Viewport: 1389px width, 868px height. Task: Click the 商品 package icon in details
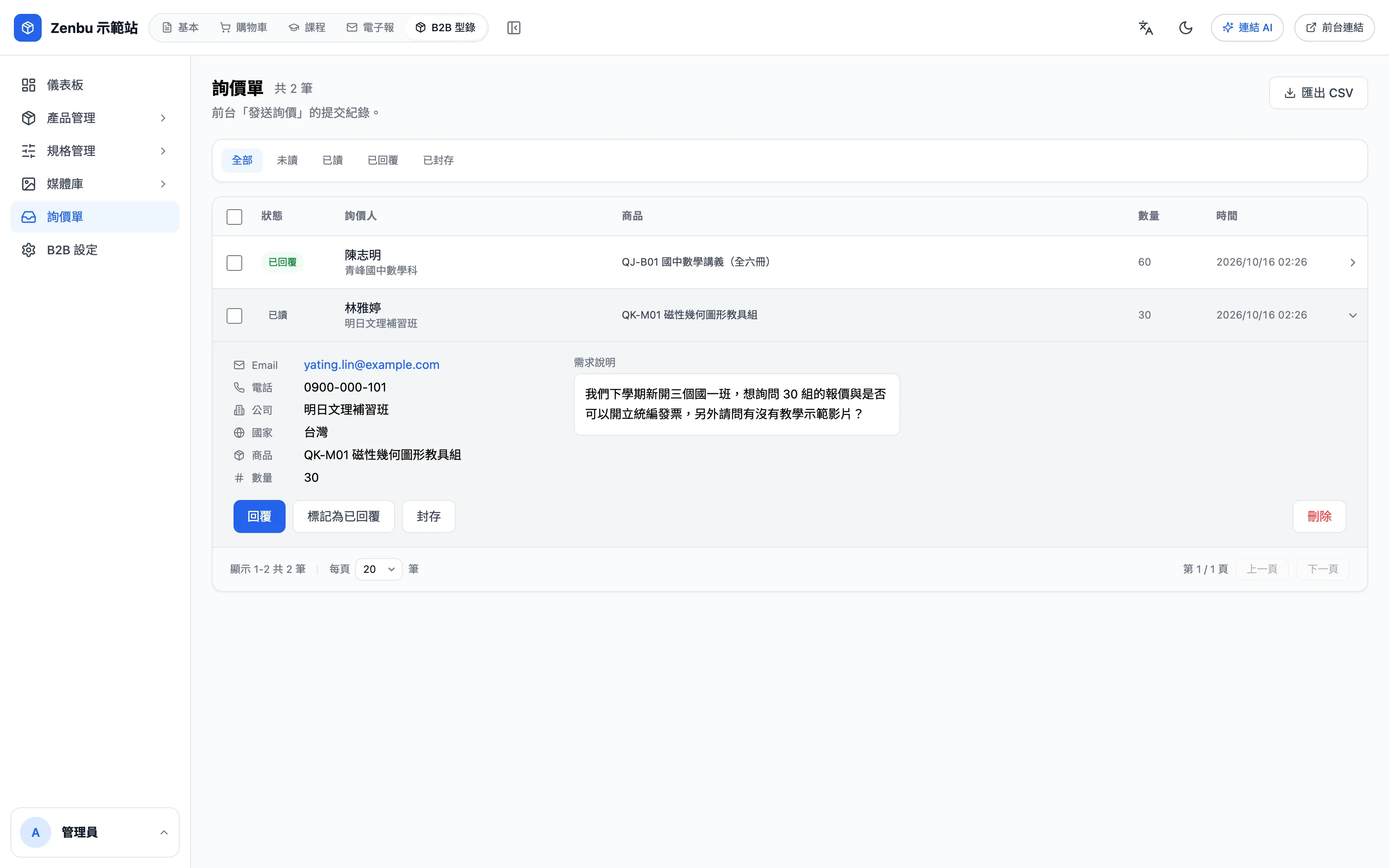coord(239,455)
